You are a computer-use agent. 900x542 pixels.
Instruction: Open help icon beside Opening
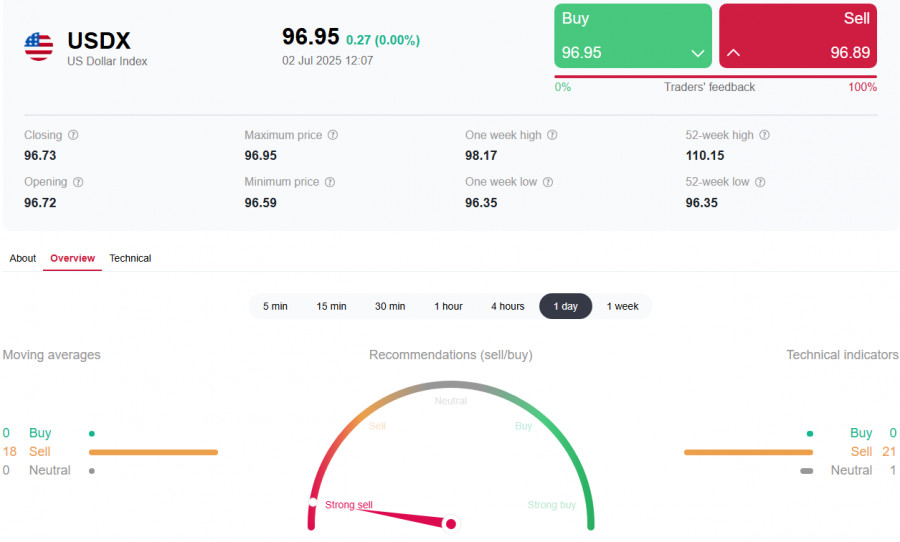[x=78, y=182]
